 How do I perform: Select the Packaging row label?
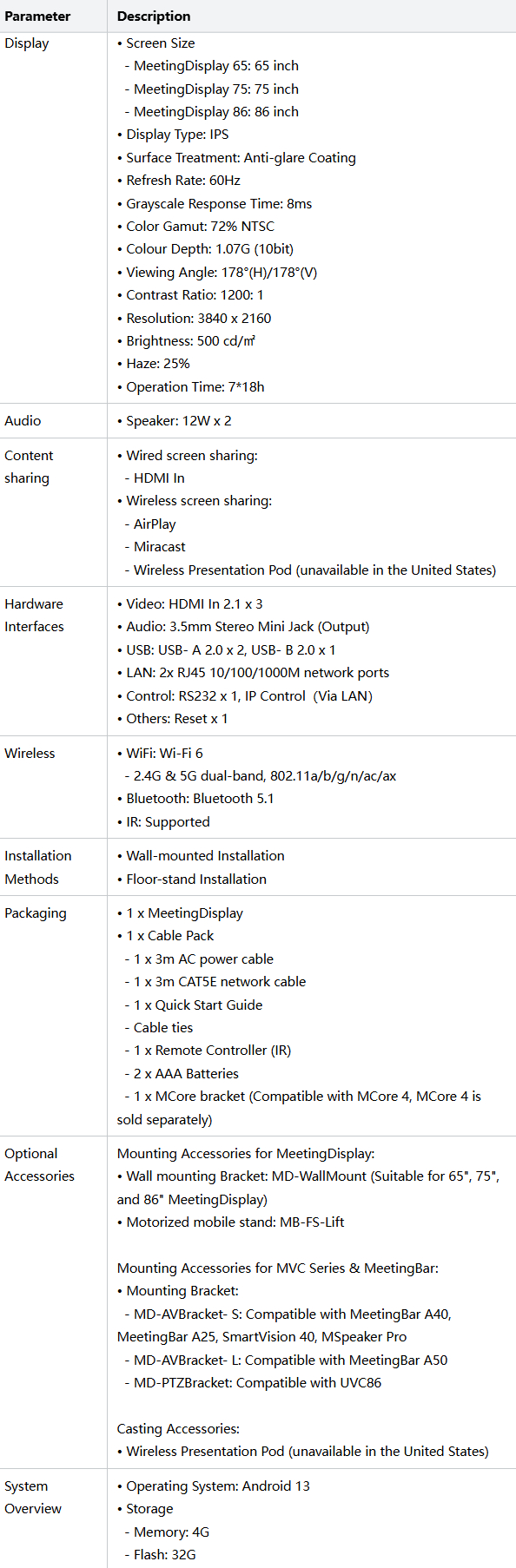tap(36, 913)
